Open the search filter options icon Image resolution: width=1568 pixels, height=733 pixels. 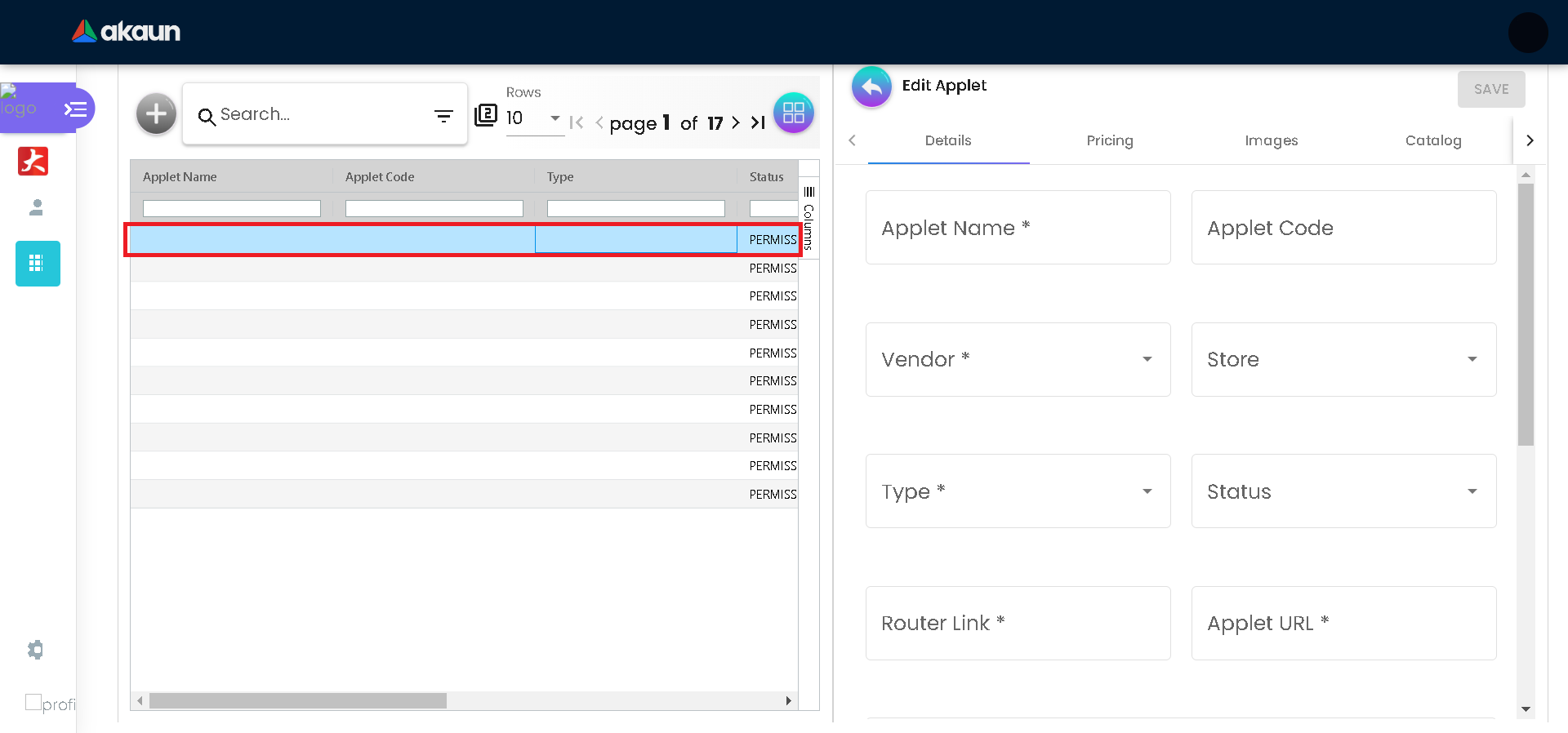[x=443, y=116]
